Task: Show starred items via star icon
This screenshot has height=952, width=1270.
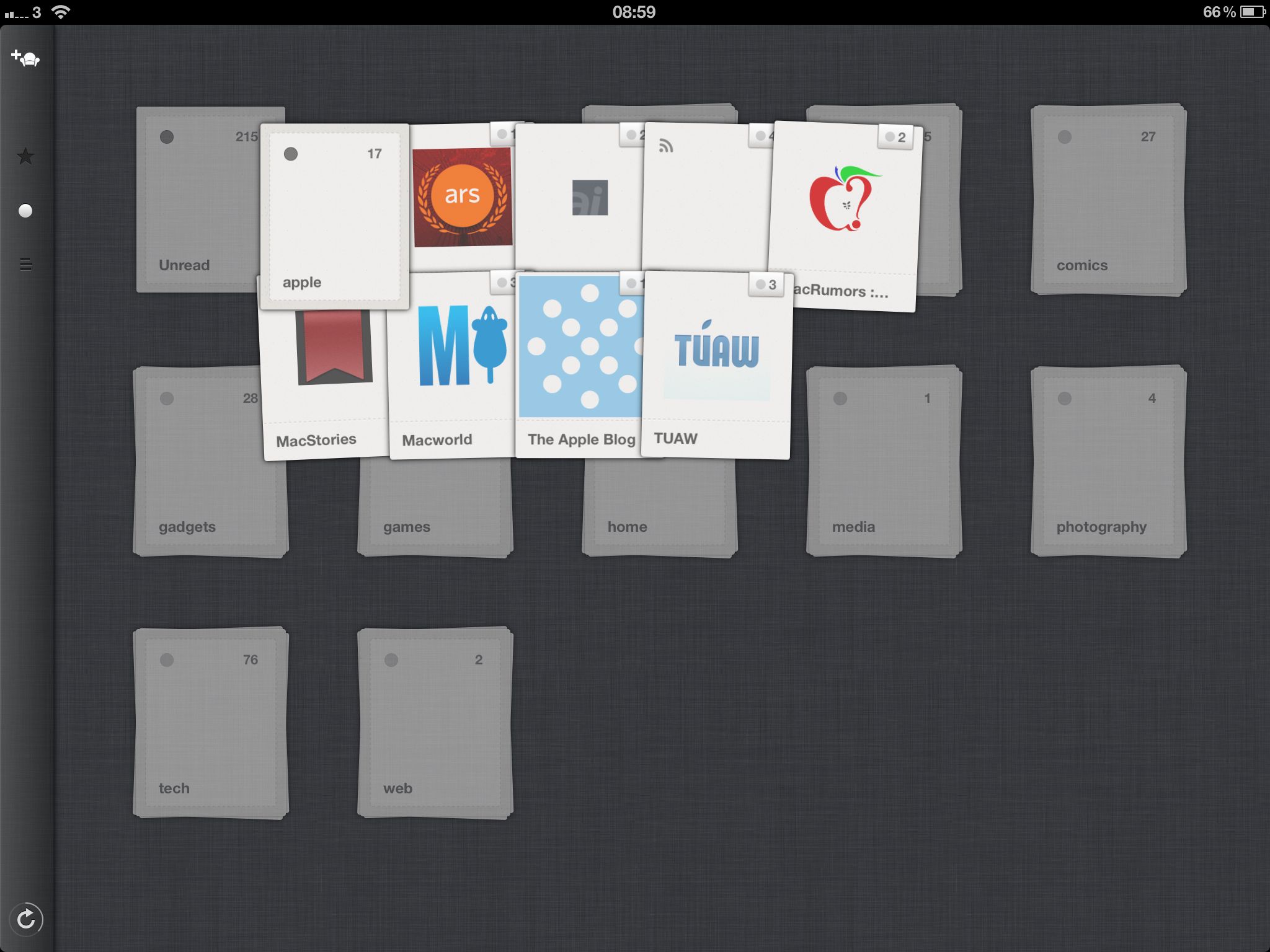Action: pyautogui.click(x=25, y=156)
